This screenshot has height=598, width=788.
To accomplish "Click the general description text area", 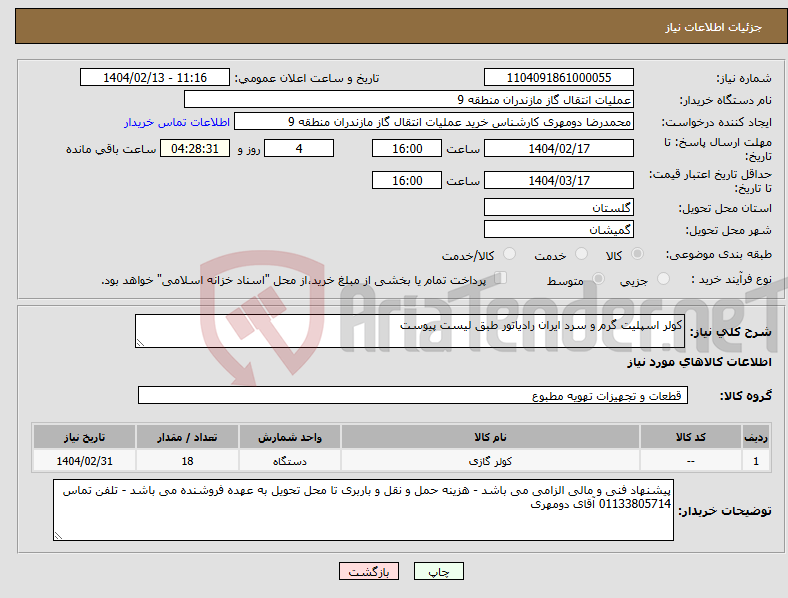I will (x=410, y=331).
